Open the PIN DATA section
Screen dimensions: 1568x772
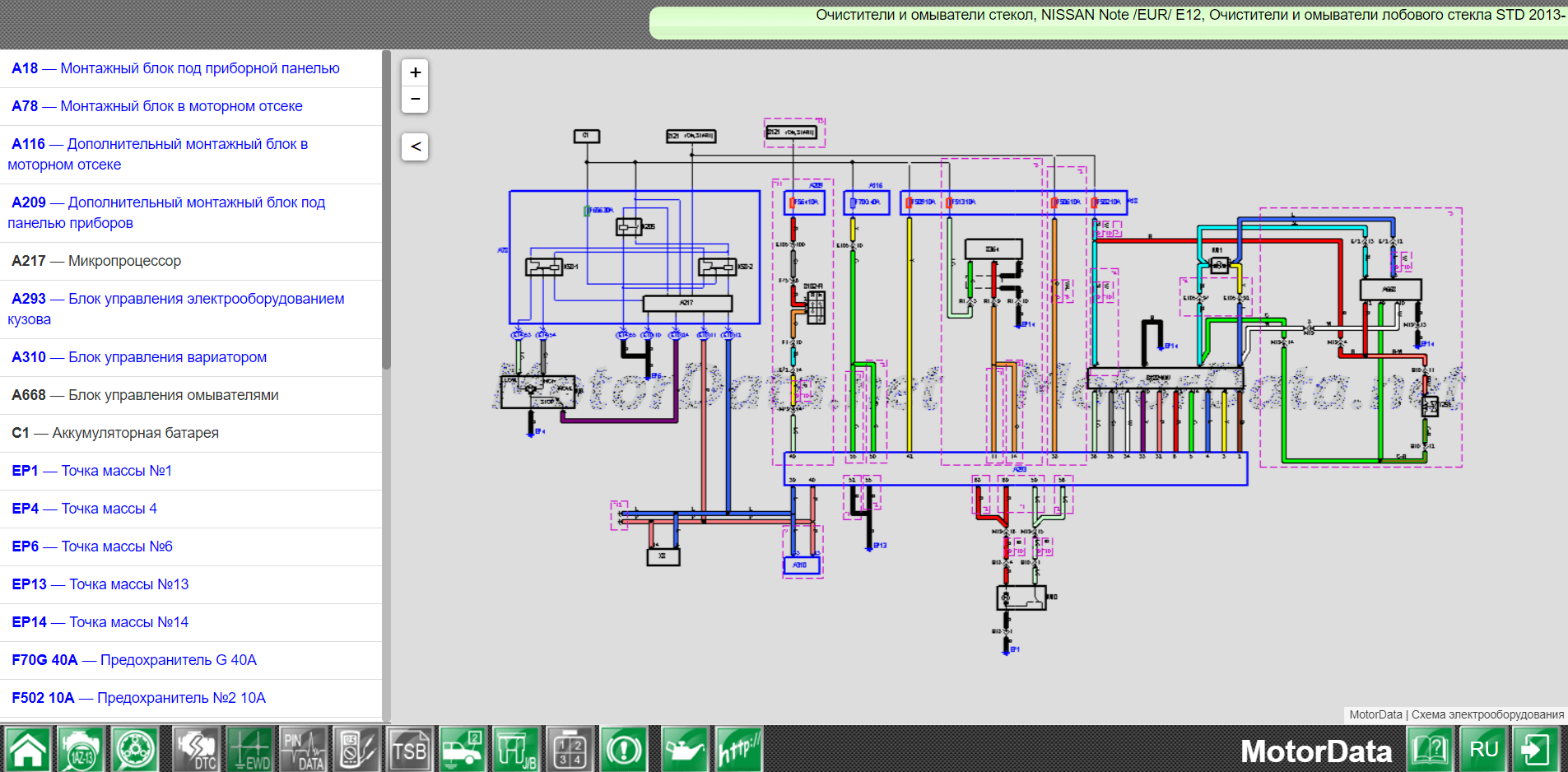pos(303,750)
